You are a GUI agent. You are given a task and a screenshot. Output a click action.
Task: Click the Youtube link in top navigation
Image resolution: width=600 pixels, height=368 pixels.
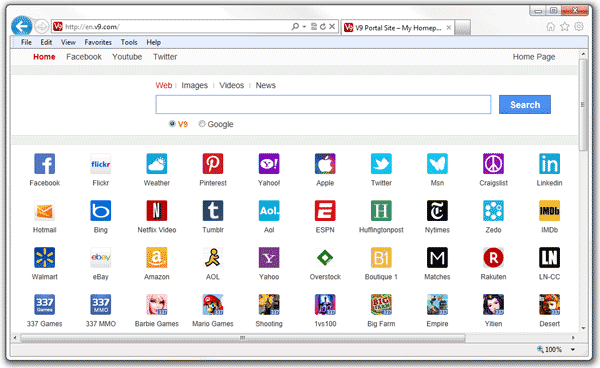tap(127, 57)
